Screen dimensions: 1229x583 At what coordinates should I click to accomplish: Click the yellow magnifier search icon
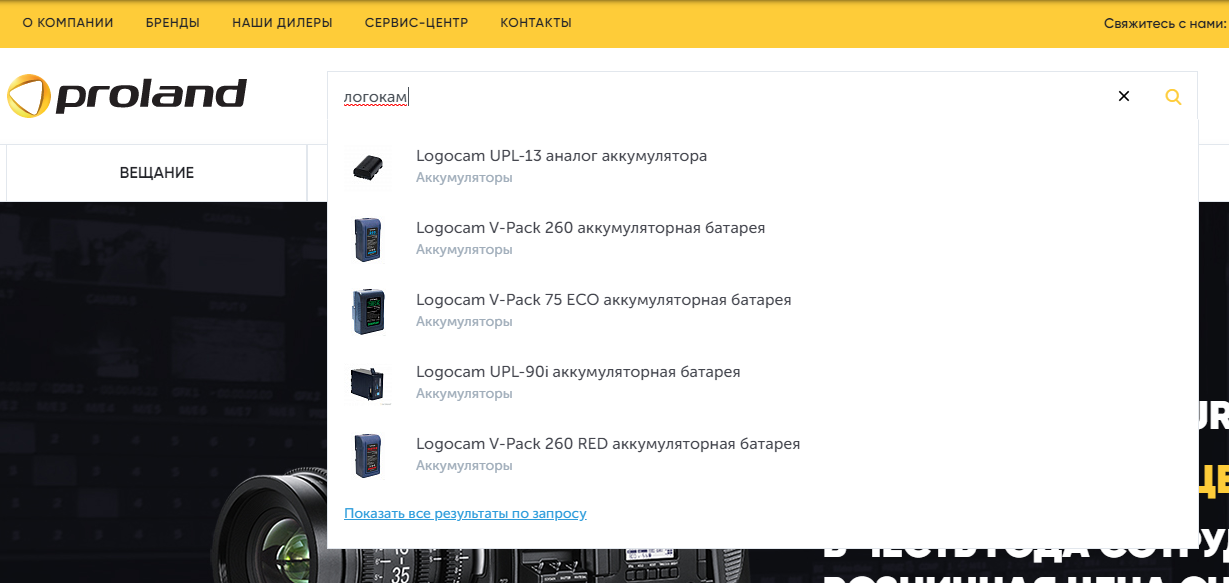(1173, 97)
